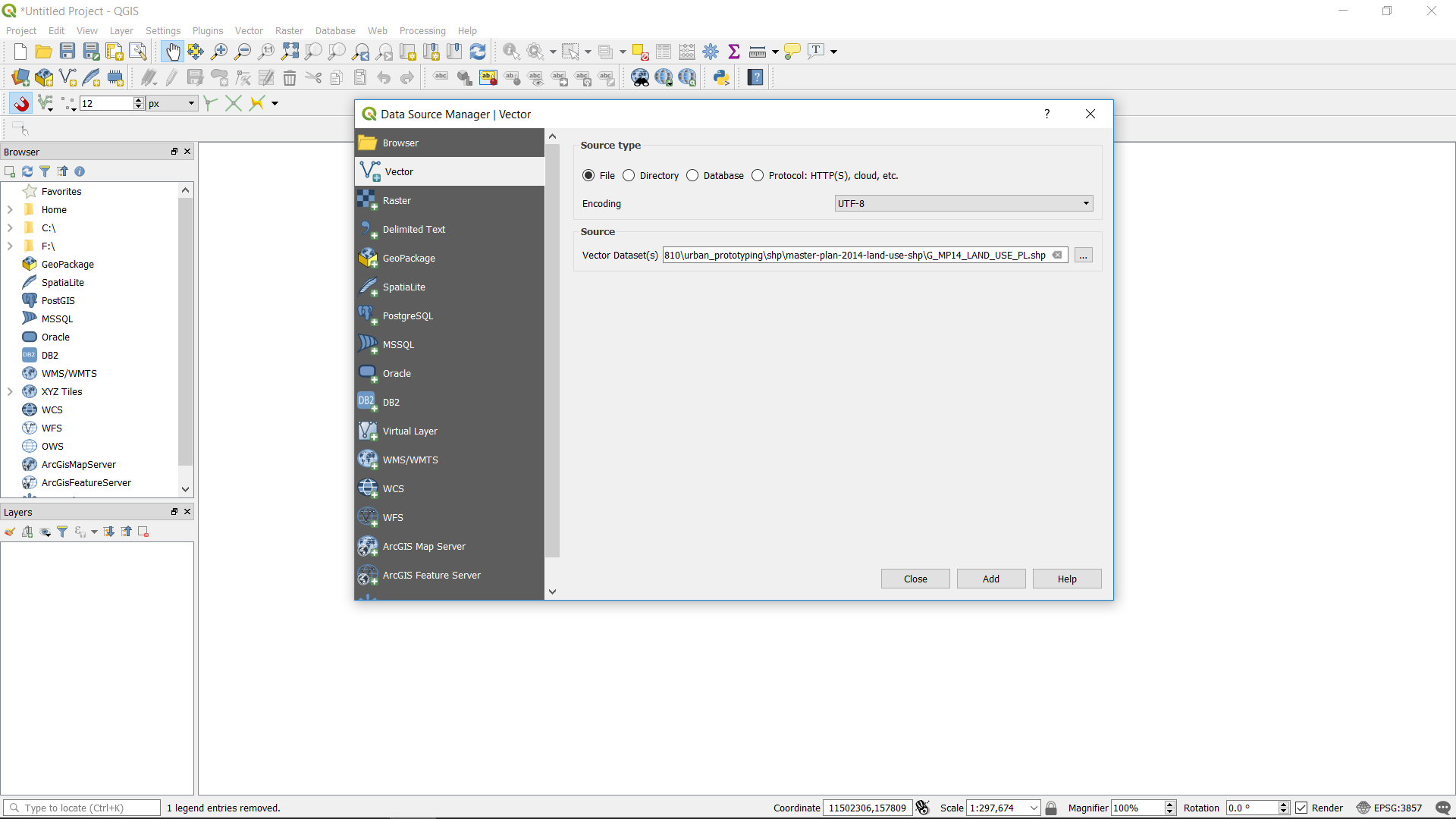Expand the Home folder in Browser
Viewport: 1456px width, 819px height.
point(10,209)
